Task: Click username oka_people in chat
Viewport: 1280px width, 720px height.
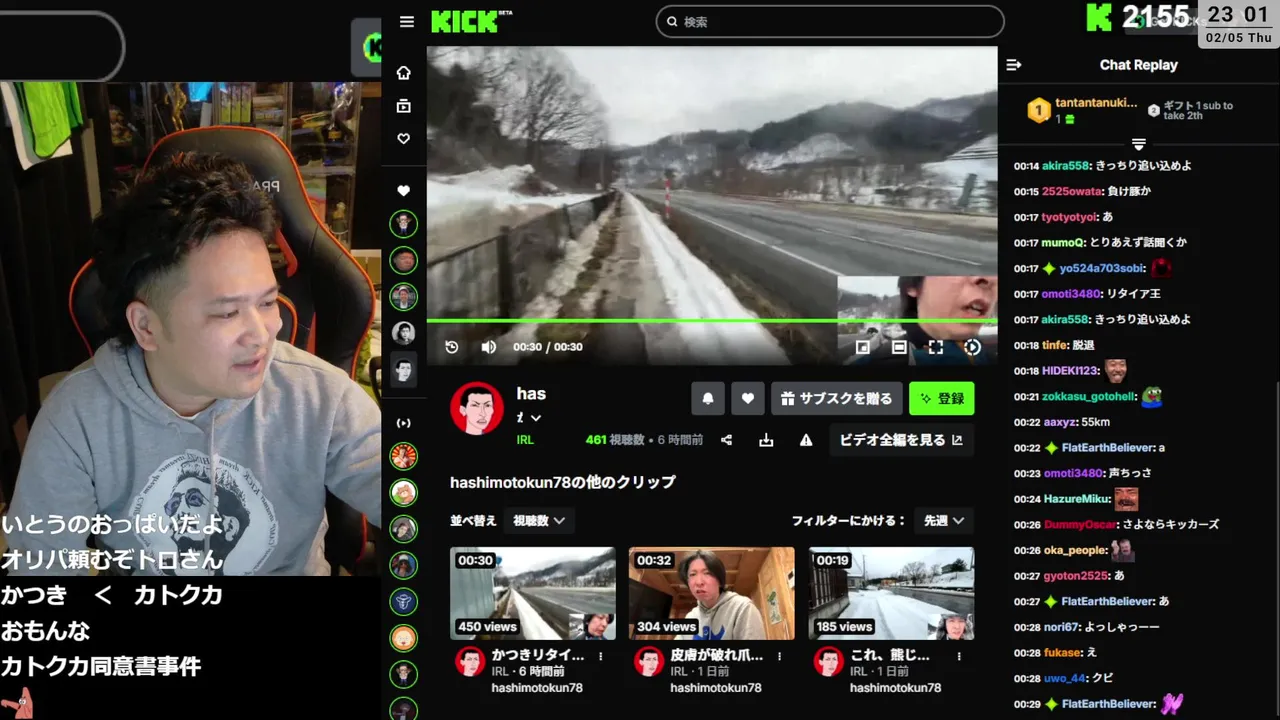Action: (x=1074, y=550)
